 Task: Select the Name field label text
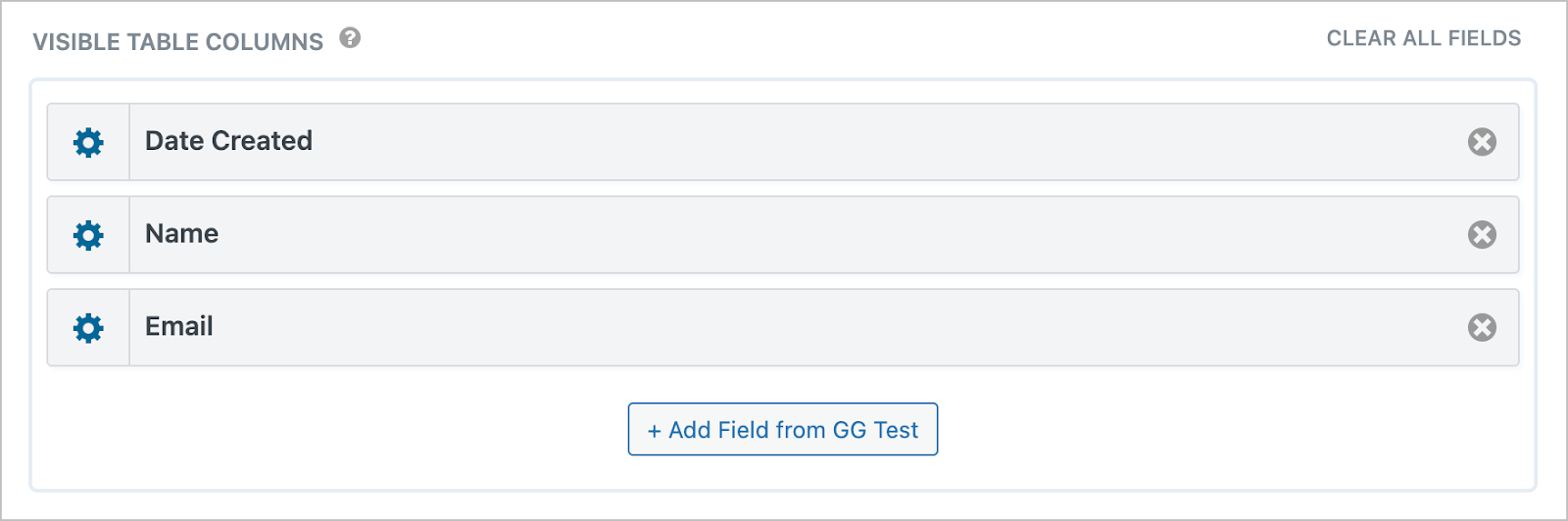point(181,234)
